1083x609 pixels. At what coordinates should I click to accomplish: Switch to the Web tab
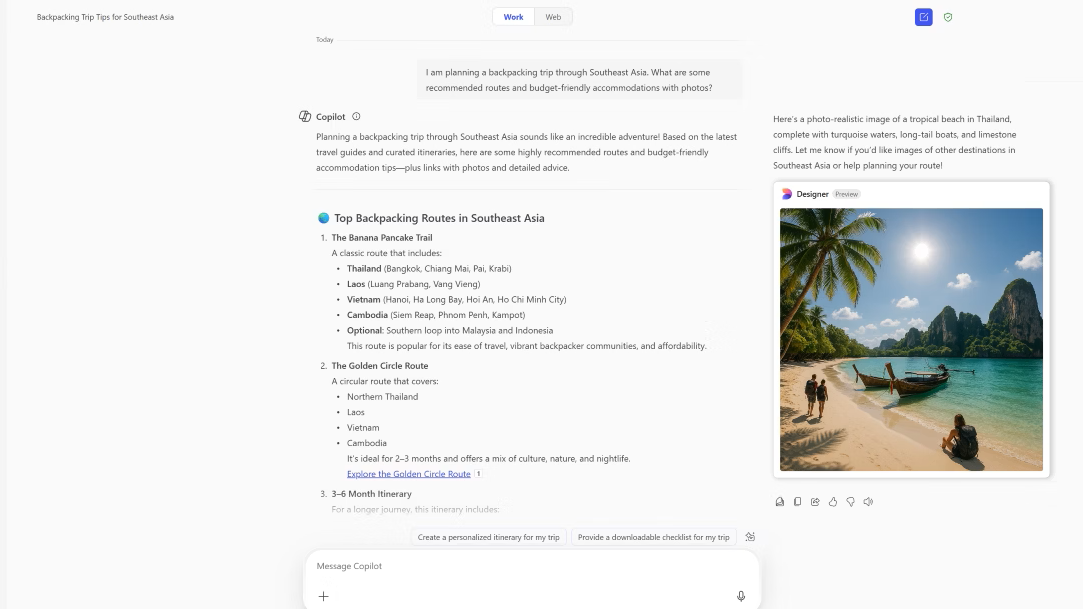pyautogui.click(x=553, y=17)
